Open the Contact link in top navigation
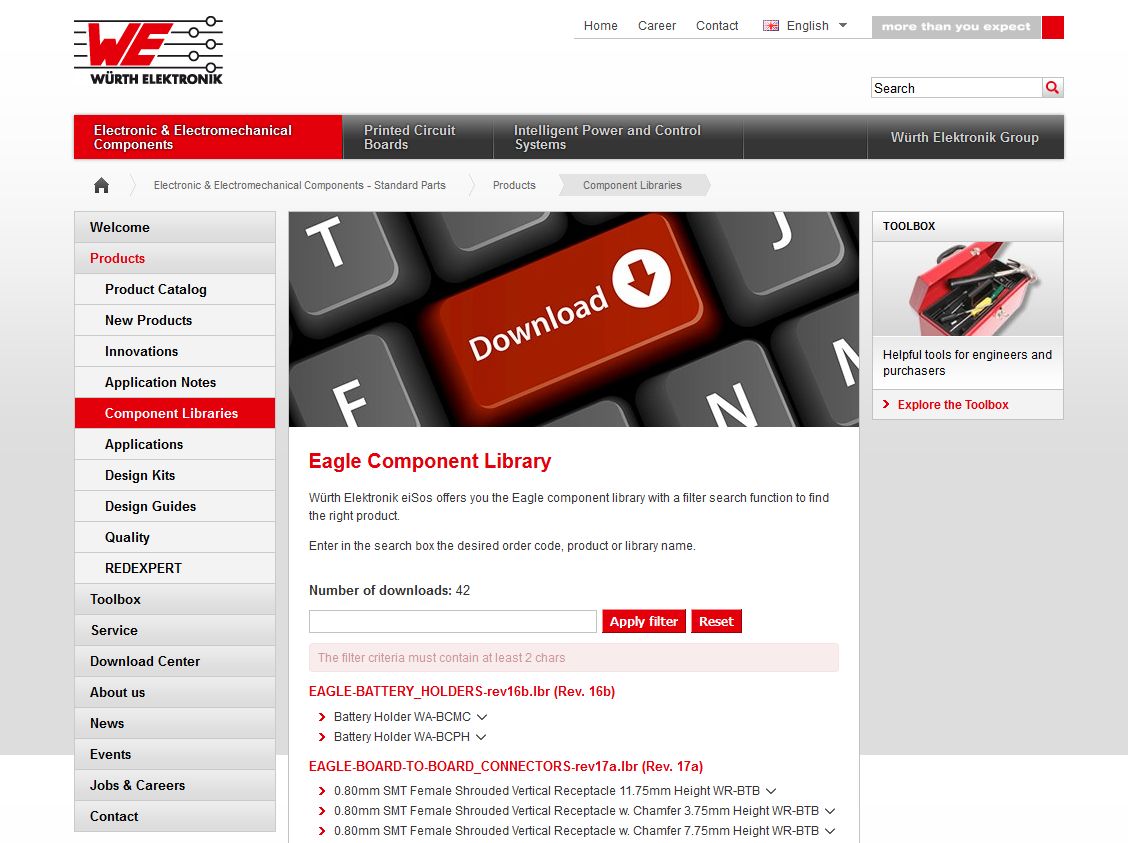Image resolution: width=1128 pixels, height=843 pixels. 717,26
